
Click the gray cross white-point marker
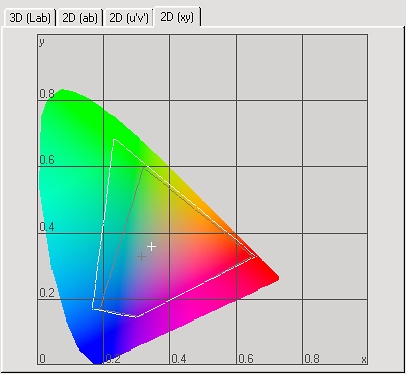[142, 256]
